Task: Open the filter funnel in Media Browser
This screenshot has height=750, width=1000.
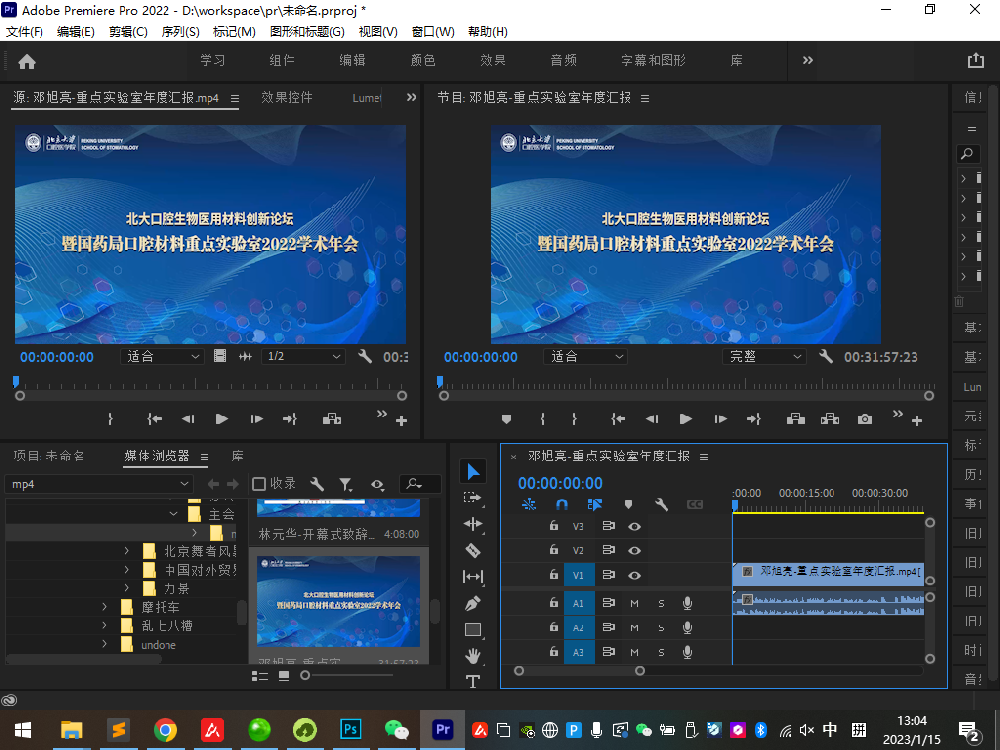Action: pyautogui.click(x=346, y=485)
